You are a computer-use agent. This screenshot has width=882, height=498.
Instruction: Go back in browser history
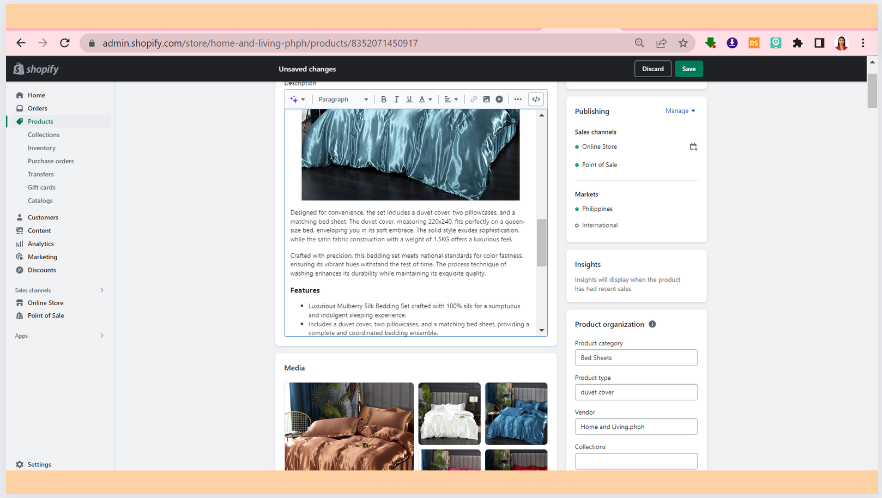21,43
